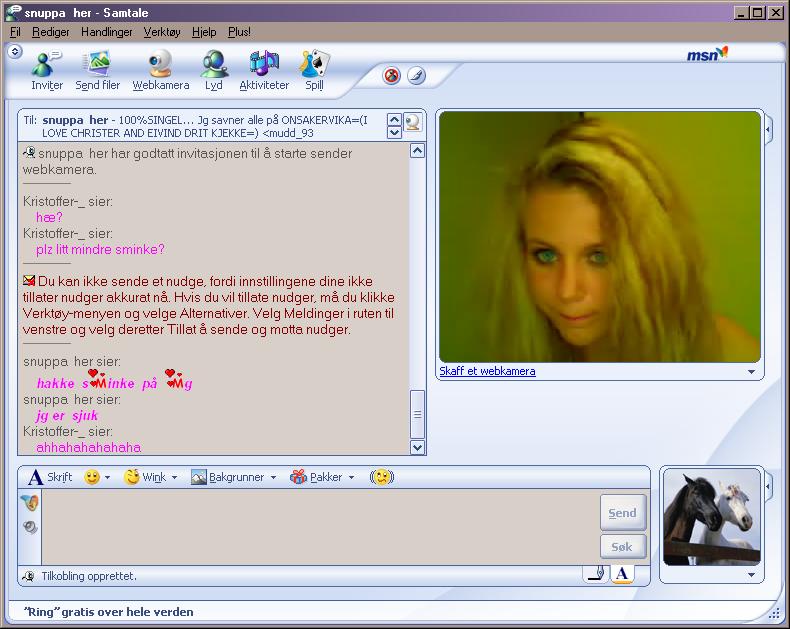790x629 pixels.
Task: Click the "Ring" gratis over hele verden ad
Action: (108, 612)
